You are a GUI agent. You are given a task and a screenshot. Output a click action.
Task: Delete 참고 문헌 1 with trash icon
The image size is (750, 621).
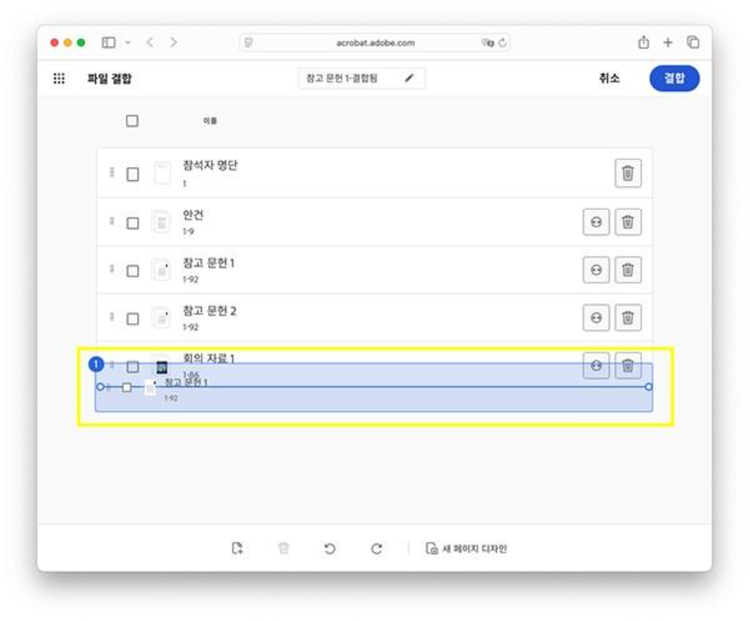coord(628,270)
